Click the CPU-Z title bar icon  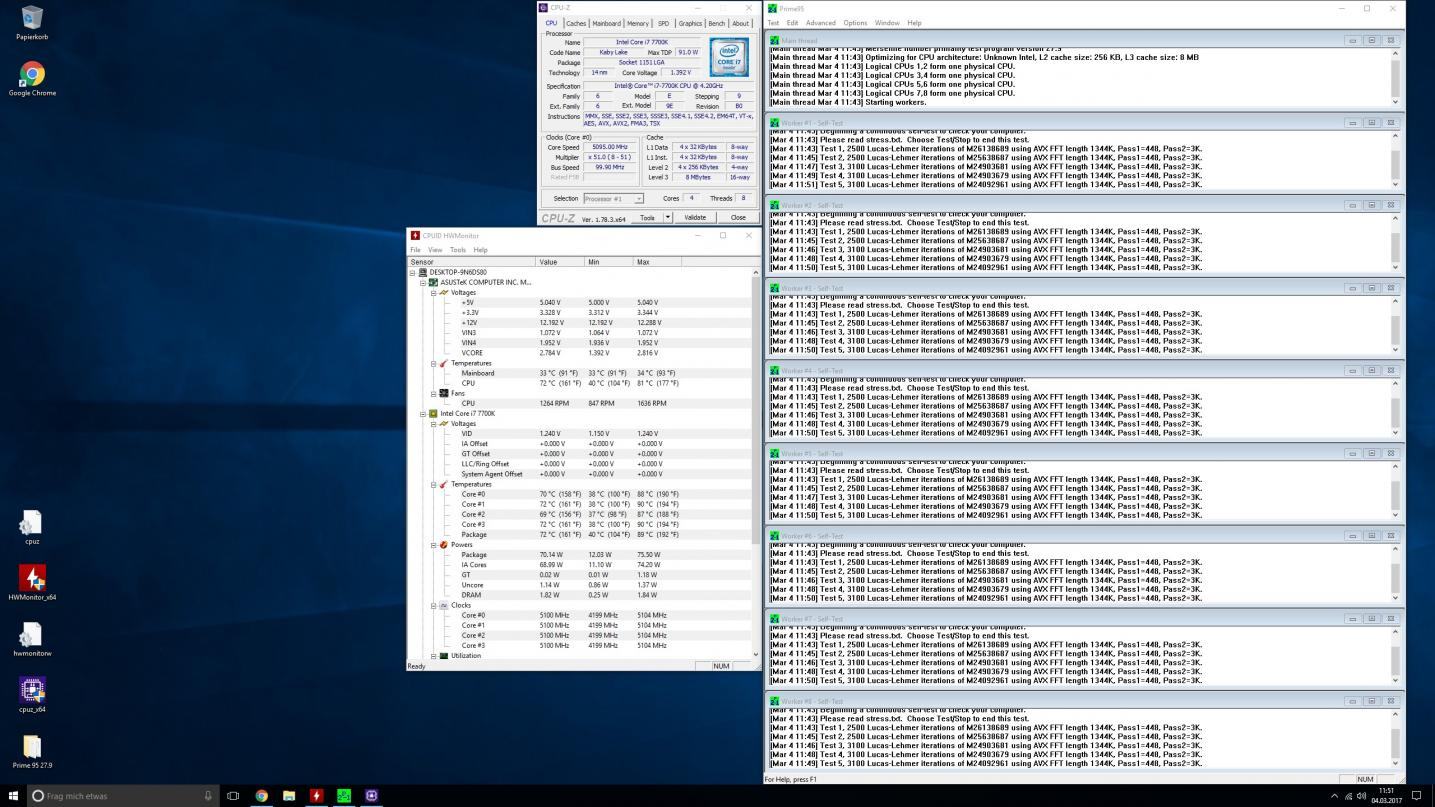[x=544, y=8]
